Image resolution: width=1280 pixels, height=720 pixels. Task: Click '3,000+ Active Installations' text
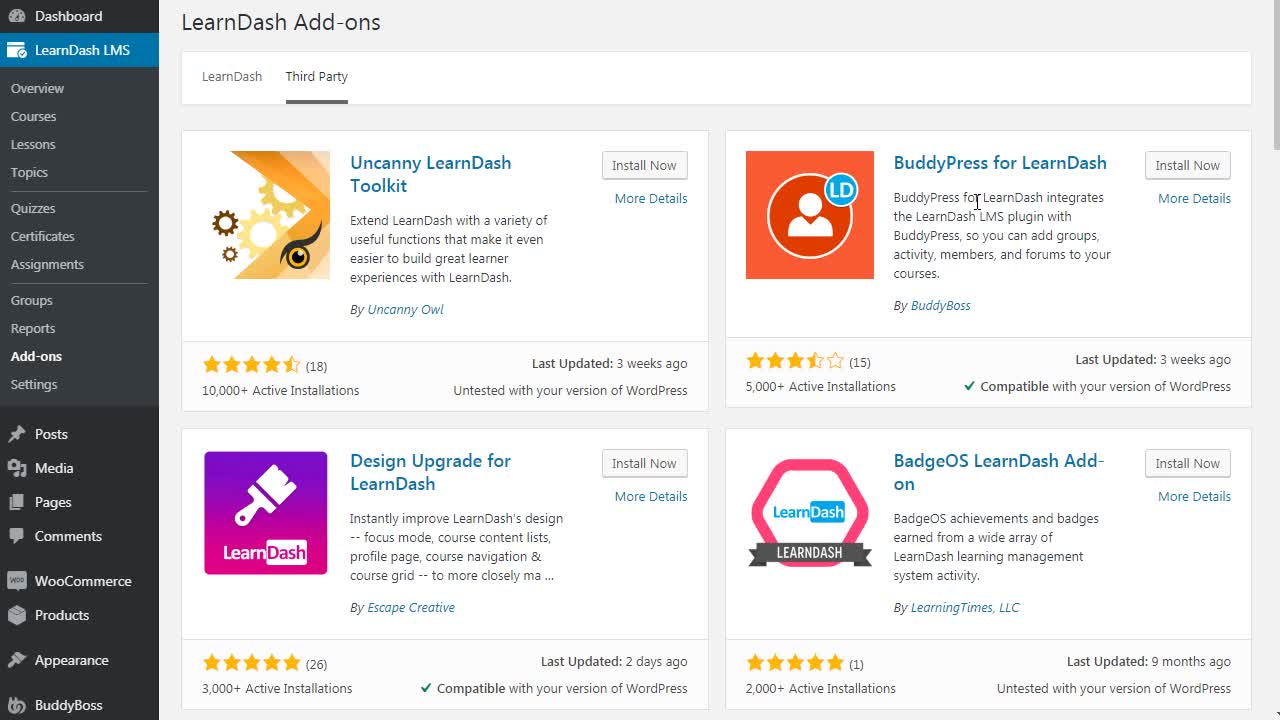point(277,688)
